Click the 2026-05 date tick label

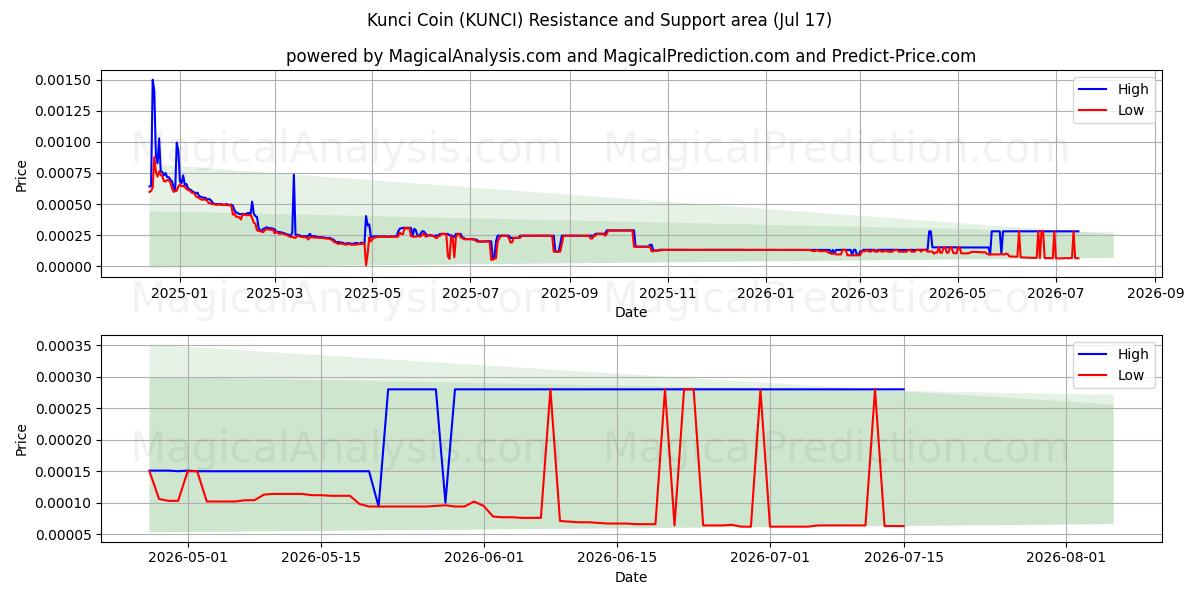click(x=958, y=293)
